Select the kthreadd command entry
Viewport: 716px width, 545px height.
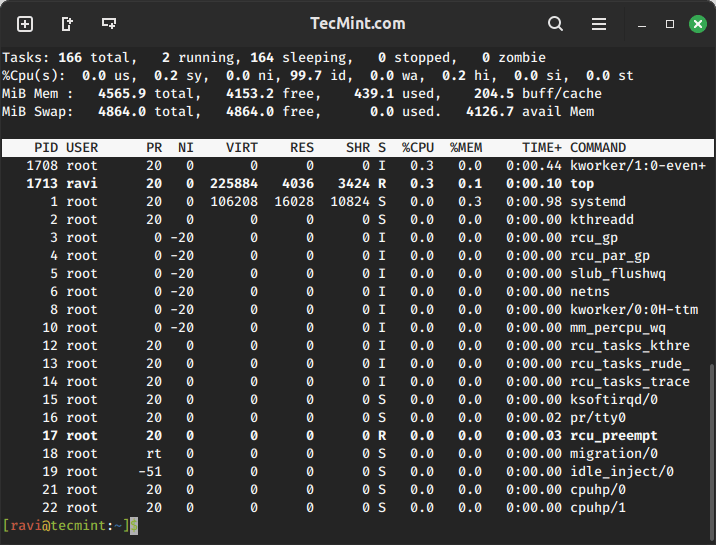pos(602,220)
